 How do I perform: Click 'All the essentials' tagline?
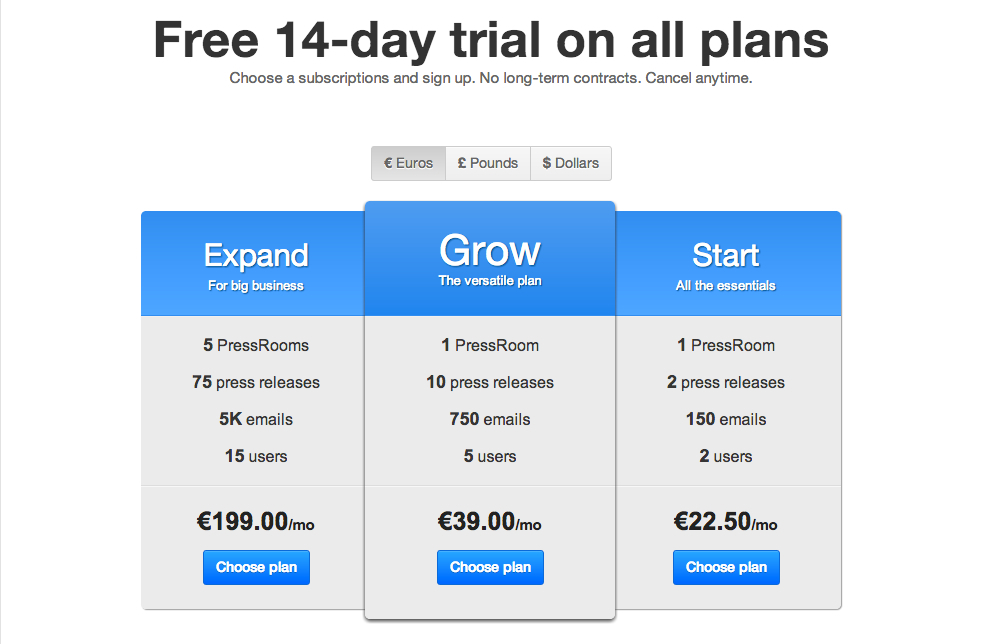coord(726,285)
